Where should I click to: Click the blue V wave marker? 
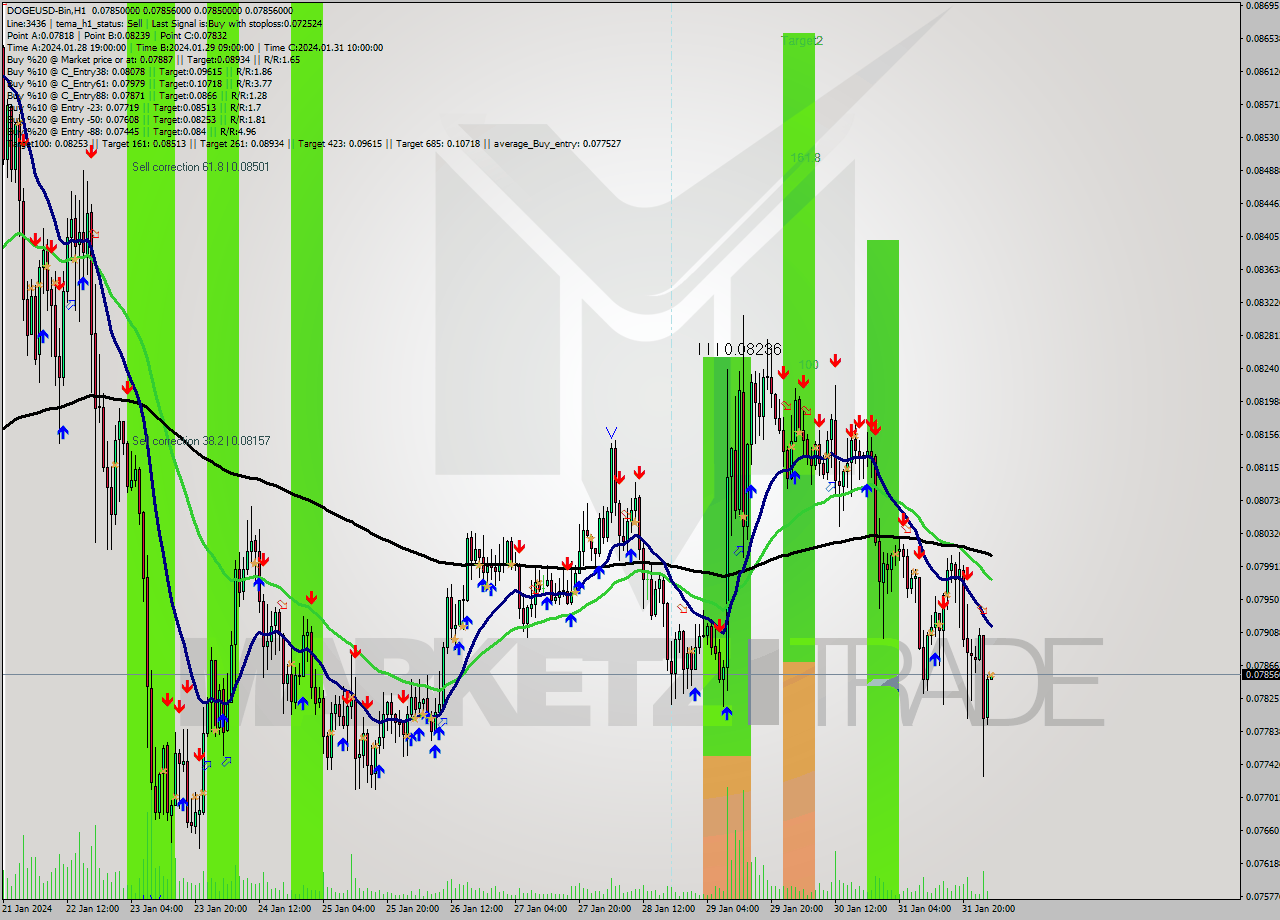[x=611, y=433]
